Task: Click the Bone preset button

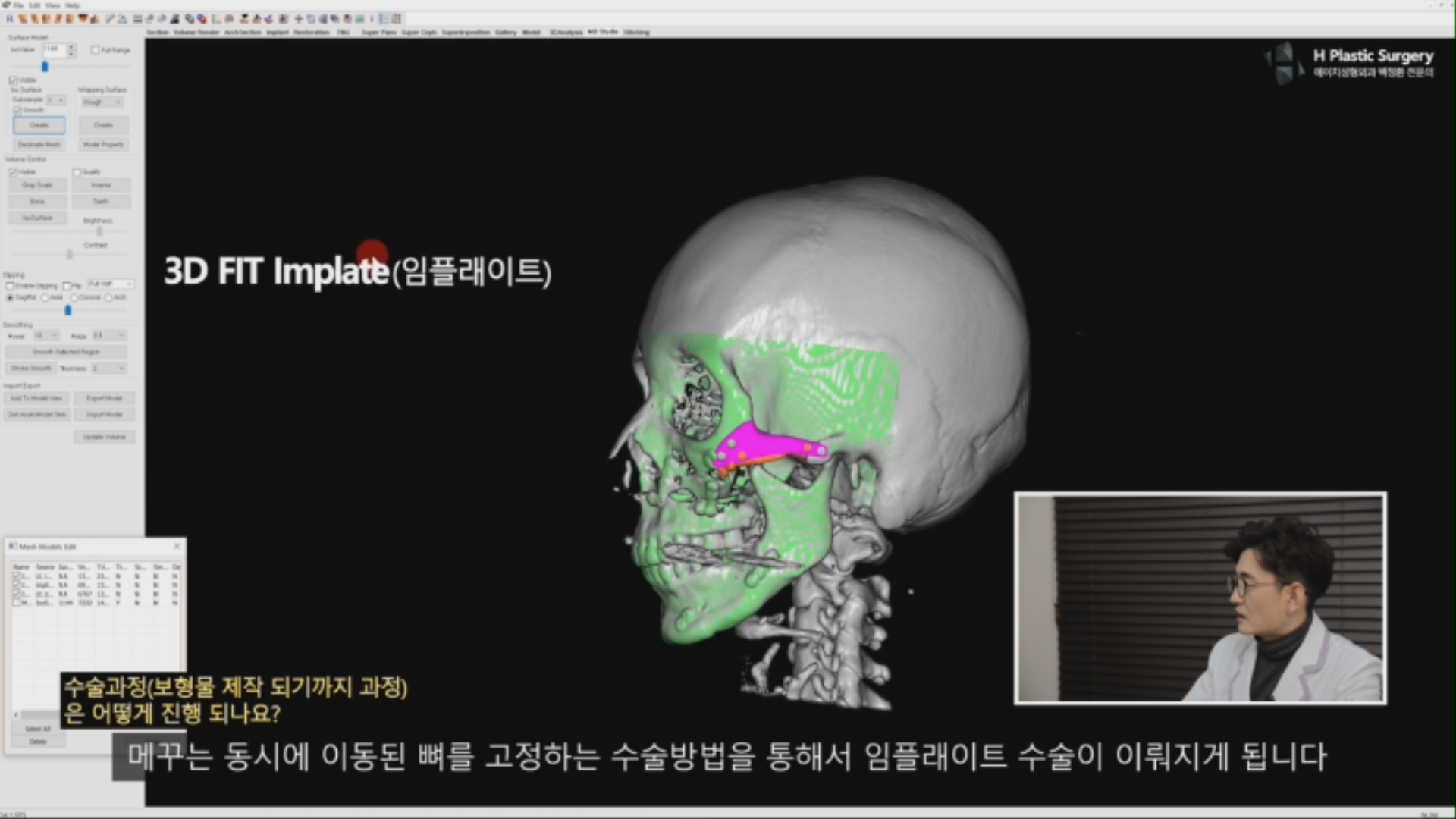Action: pyautogui.click(x=37, y=202)
